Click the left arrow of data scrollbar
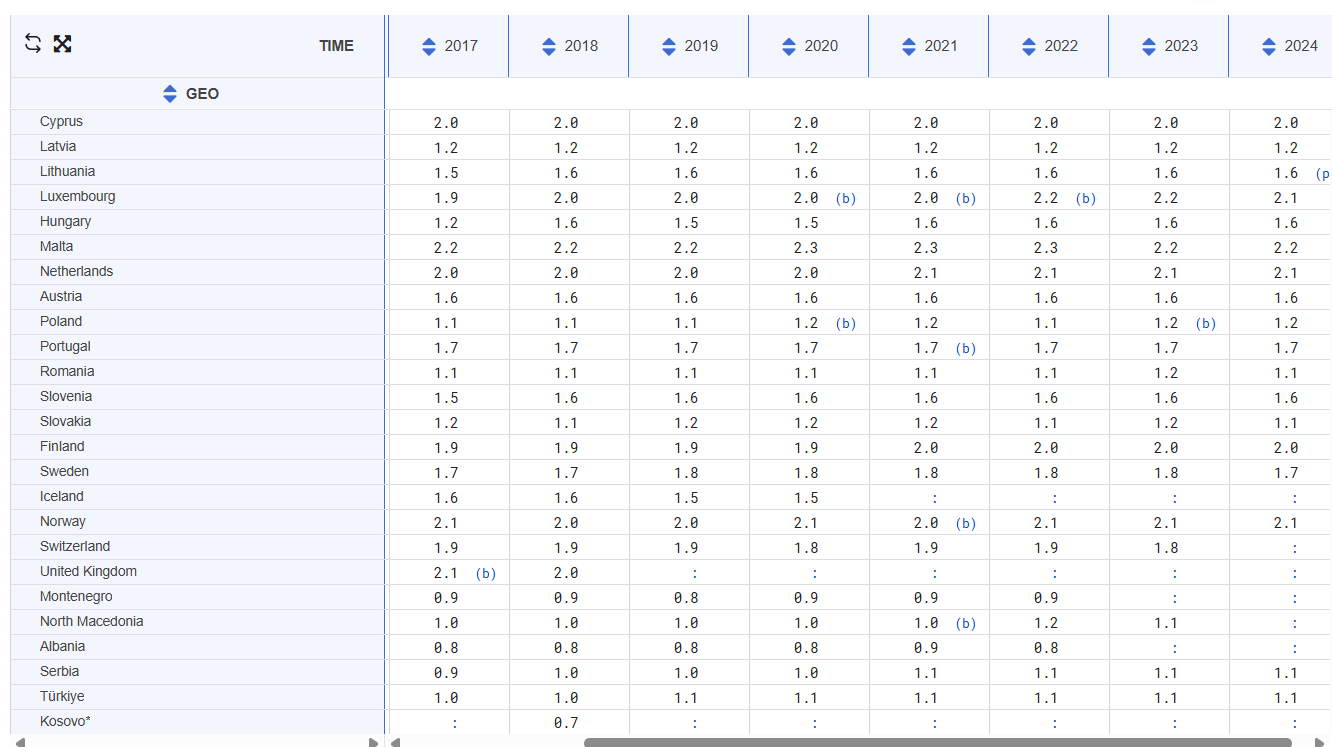The height and width of the screenshot is (747, 1332). tap(395, 742)
